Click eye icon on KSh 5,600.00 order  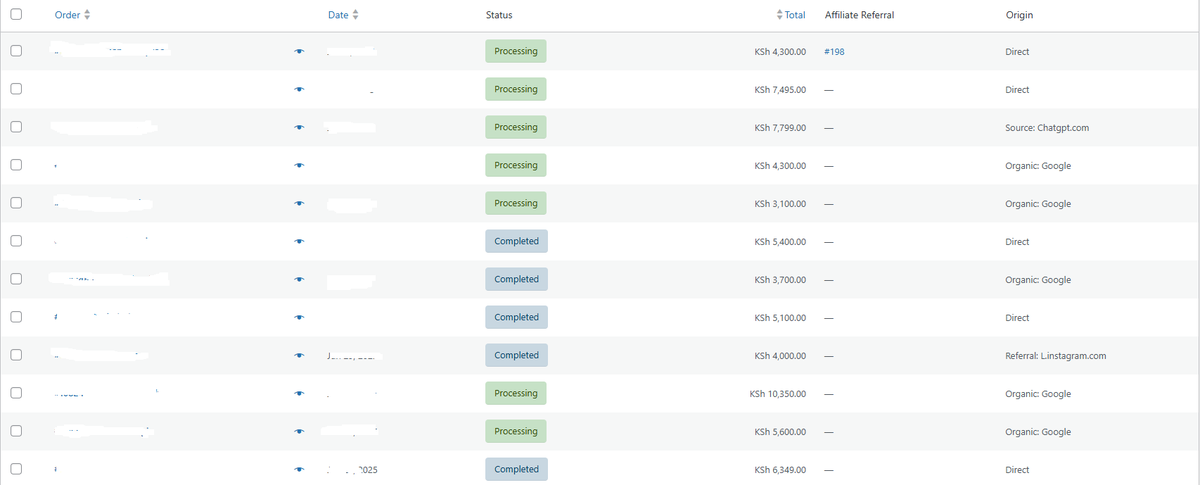[x=299, y=431]
